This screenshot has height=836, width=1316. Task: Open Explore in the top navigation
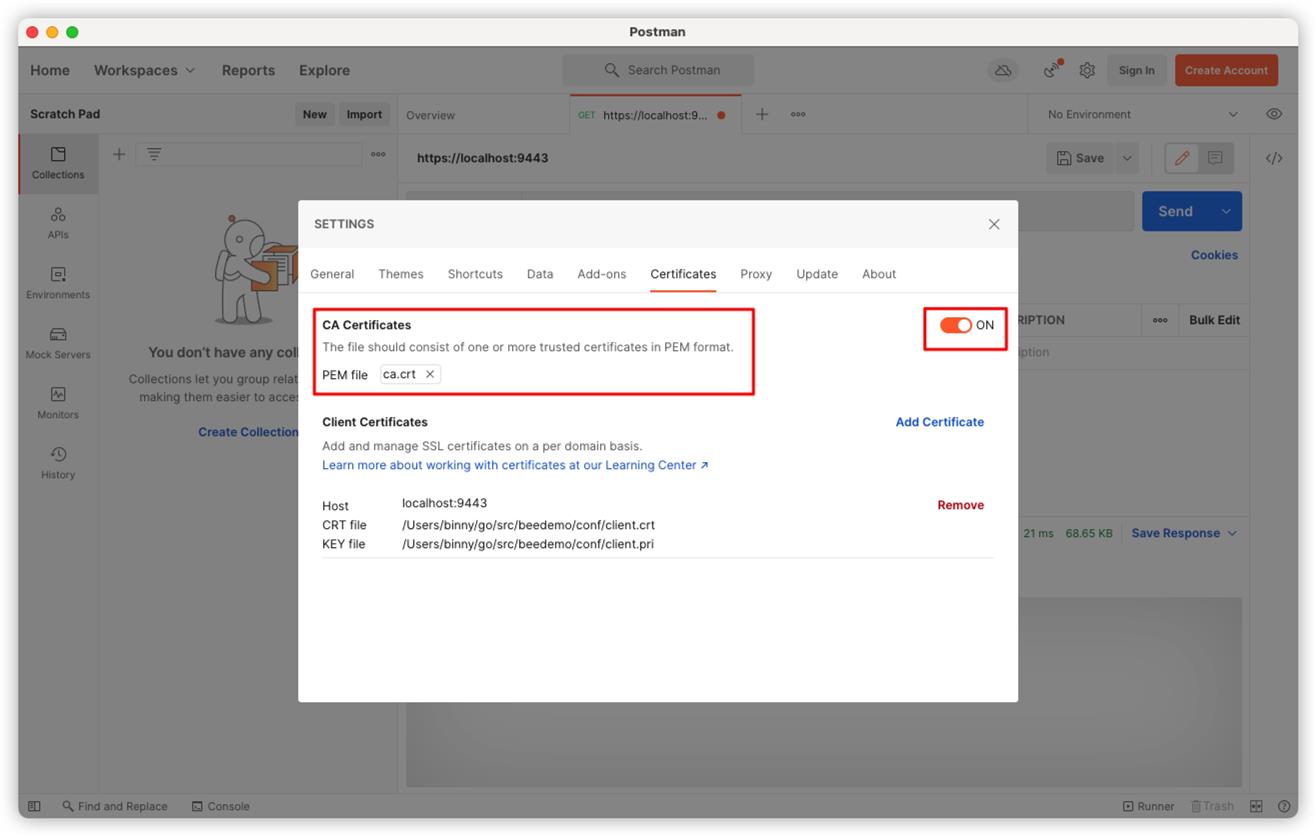324,70
